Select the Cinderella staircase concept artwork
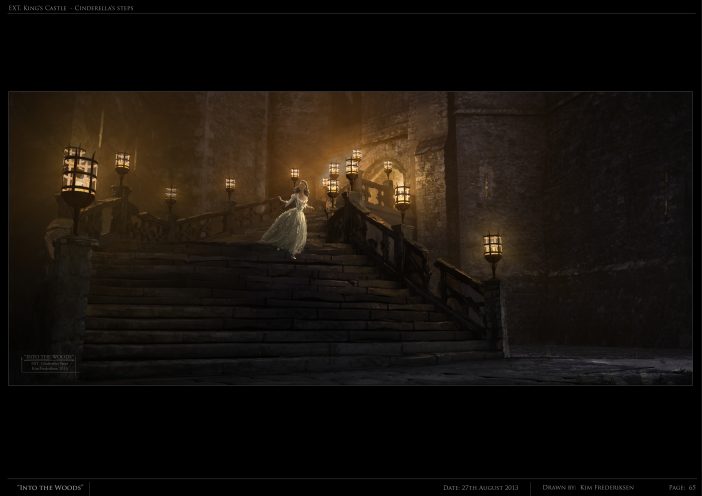Viewport: 702px width, 496px height. [351, 238]
